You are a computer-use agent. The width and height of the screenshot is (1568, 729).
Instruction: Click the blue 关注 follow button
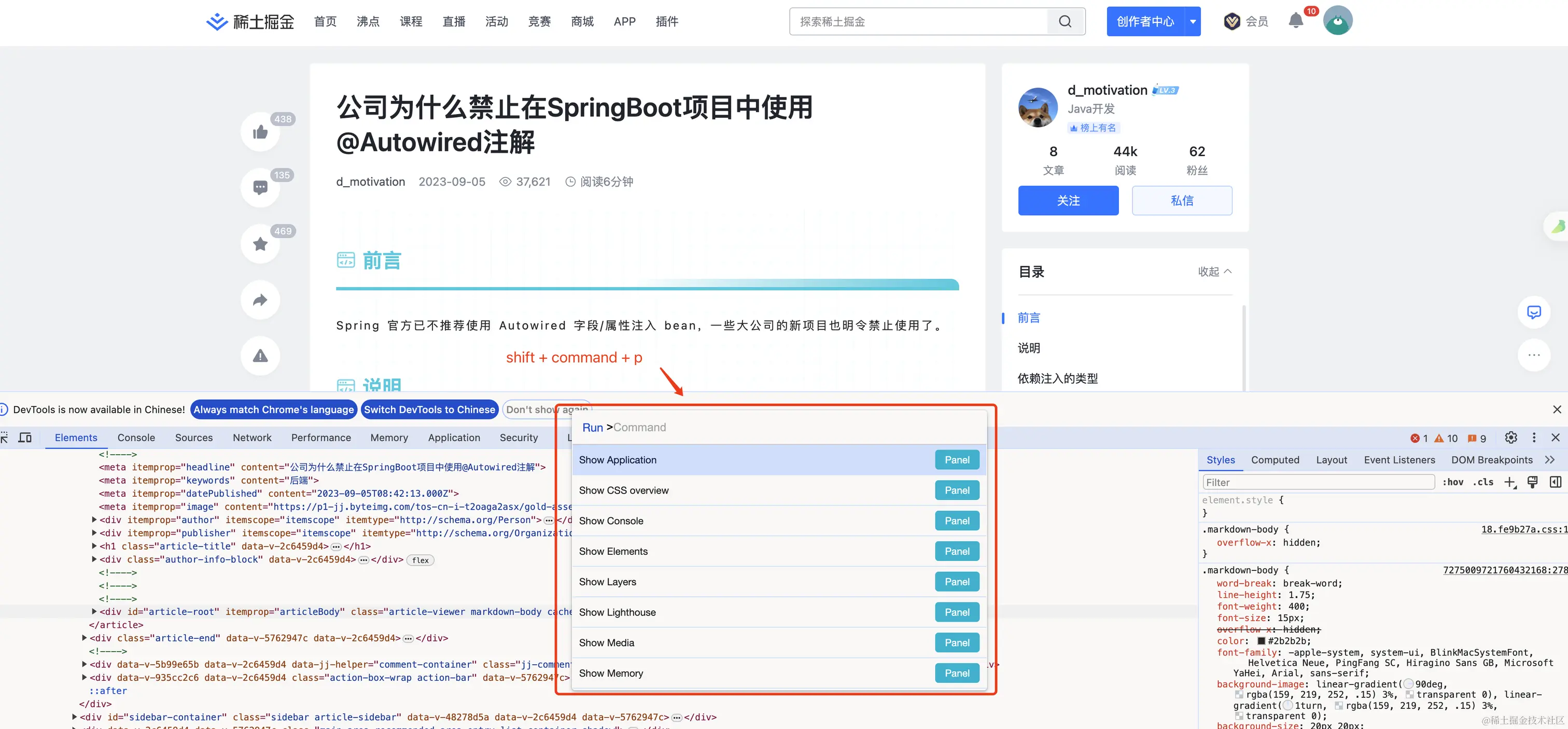(1068, 201)
